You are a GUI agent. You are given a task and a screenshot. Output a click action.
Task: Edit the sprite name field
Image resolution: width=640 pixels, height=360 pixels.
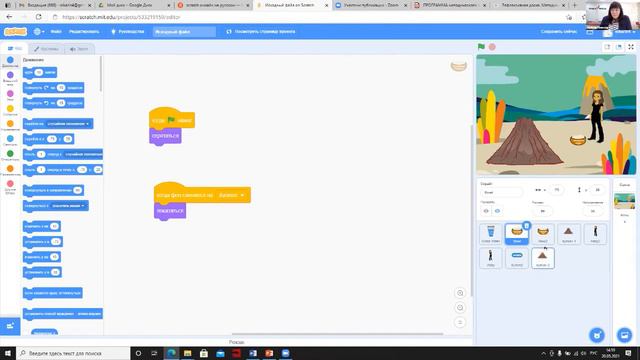[x=502, y=192]
